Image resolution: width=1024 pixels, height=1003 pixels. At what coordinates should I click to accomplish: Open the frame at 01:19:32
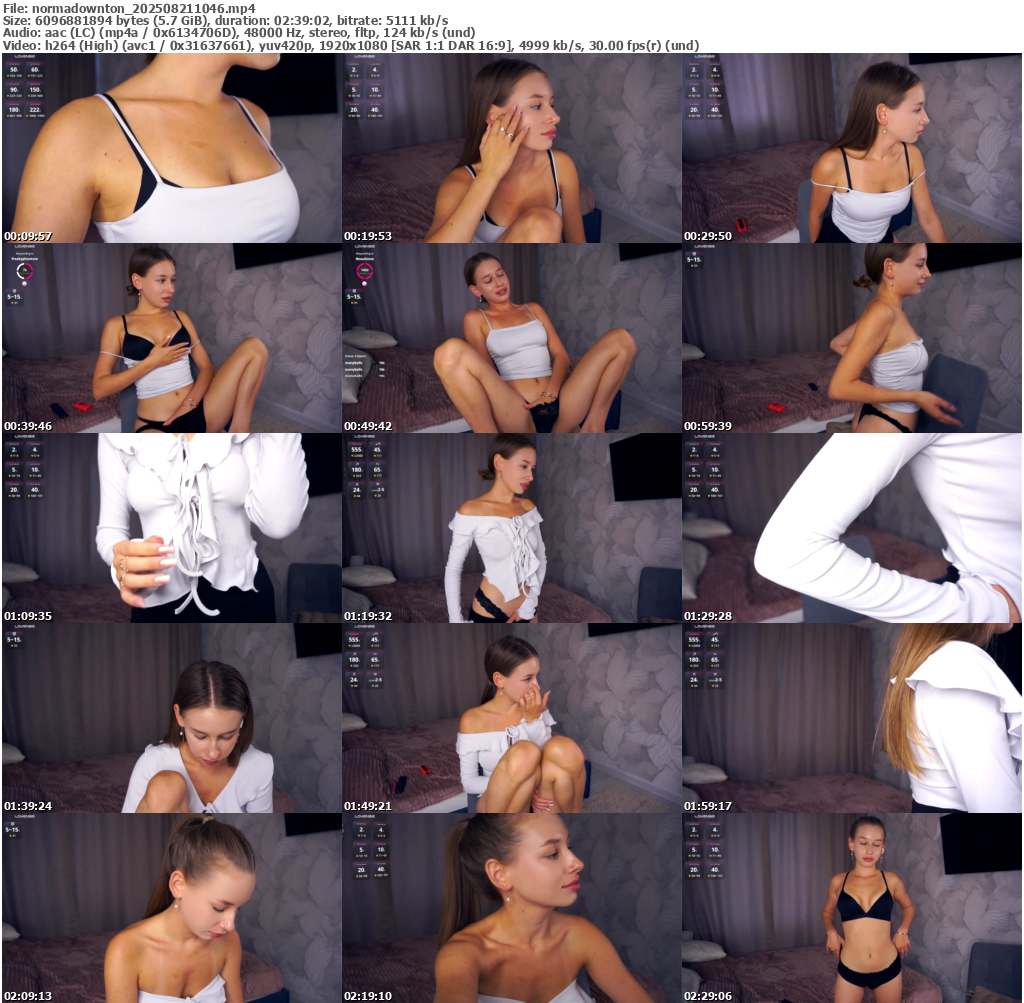coord(512,528)
